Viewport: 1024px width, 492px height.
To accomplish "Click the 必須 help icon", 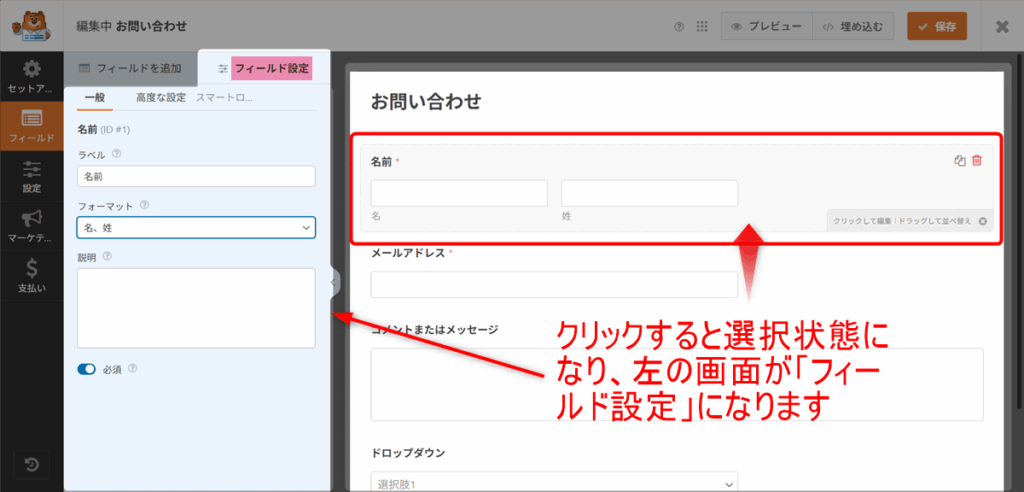I will click(133, 369).
